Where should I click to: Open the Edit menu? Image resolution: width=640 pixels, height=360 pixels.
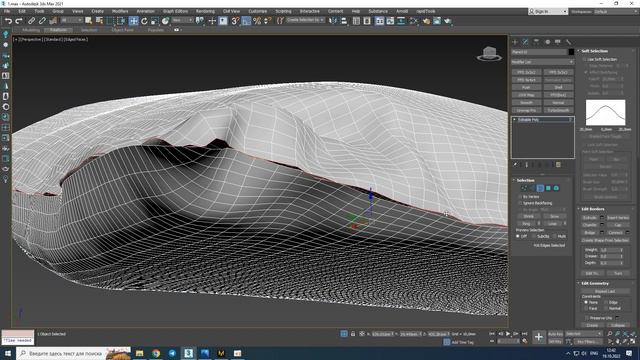point(22,11)
